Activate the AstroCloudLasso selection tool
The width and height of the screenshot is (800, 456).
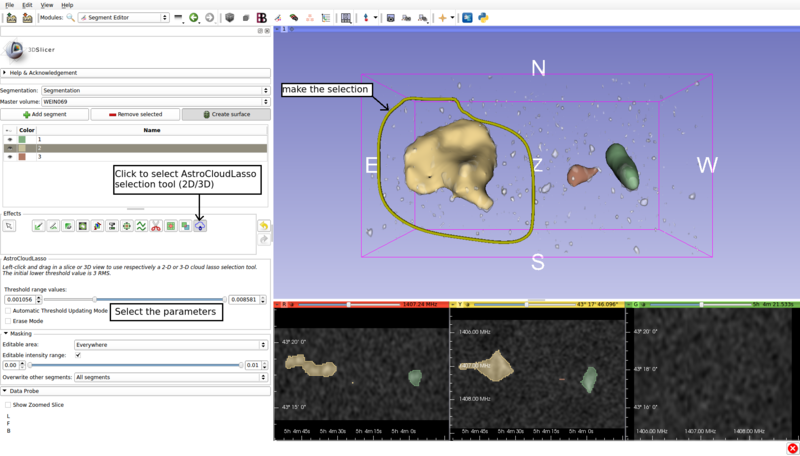[x=200, y=226]
